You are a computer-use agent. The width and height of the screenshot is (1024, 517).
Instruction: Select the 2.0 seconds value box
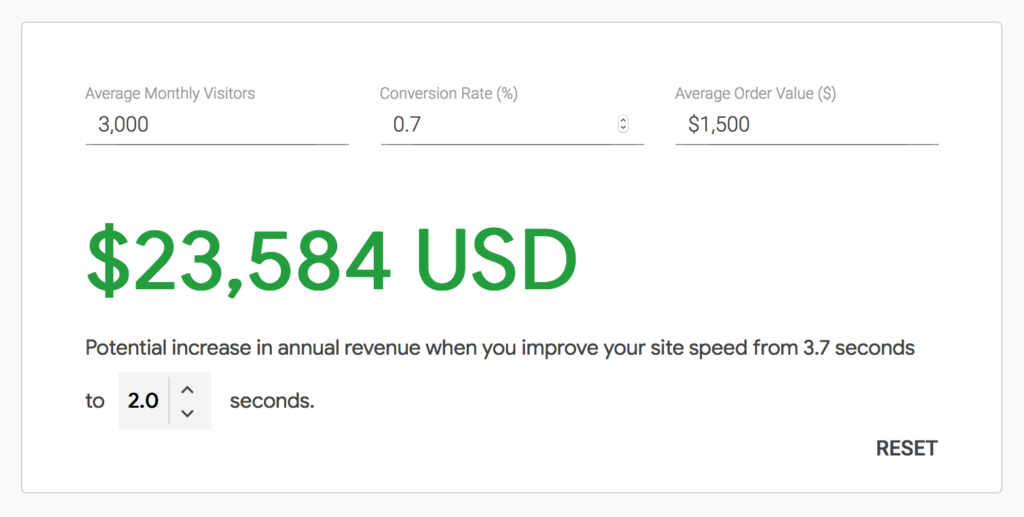click(x=144, y=400)
